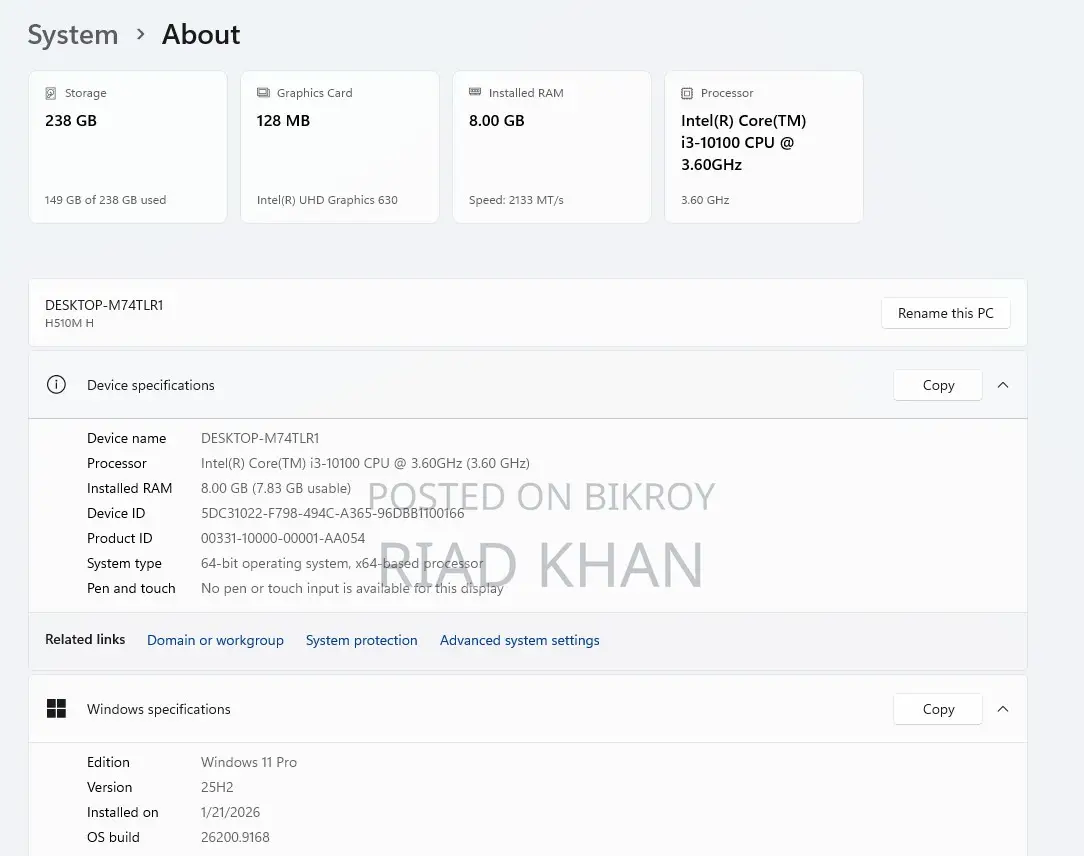Click the Pen and touch value text
Screen dimensions: 1084x856
[352, 588]
